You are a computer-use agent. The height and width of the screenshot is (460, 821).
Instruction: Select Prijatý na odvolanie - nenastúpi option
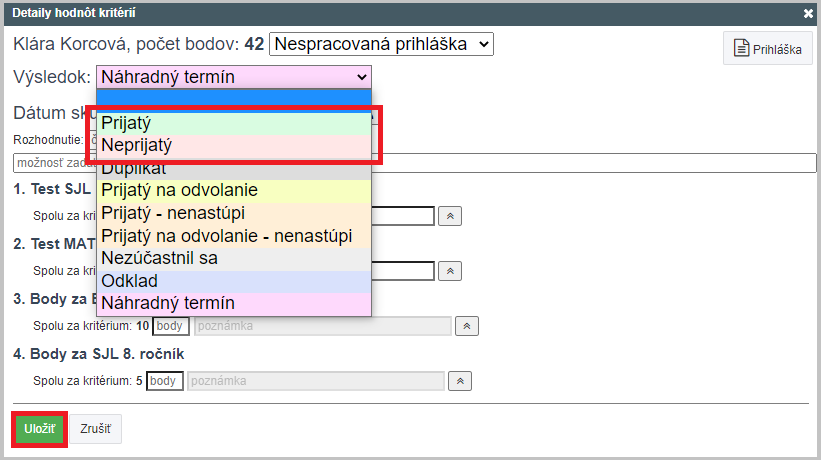pos(234,236)
